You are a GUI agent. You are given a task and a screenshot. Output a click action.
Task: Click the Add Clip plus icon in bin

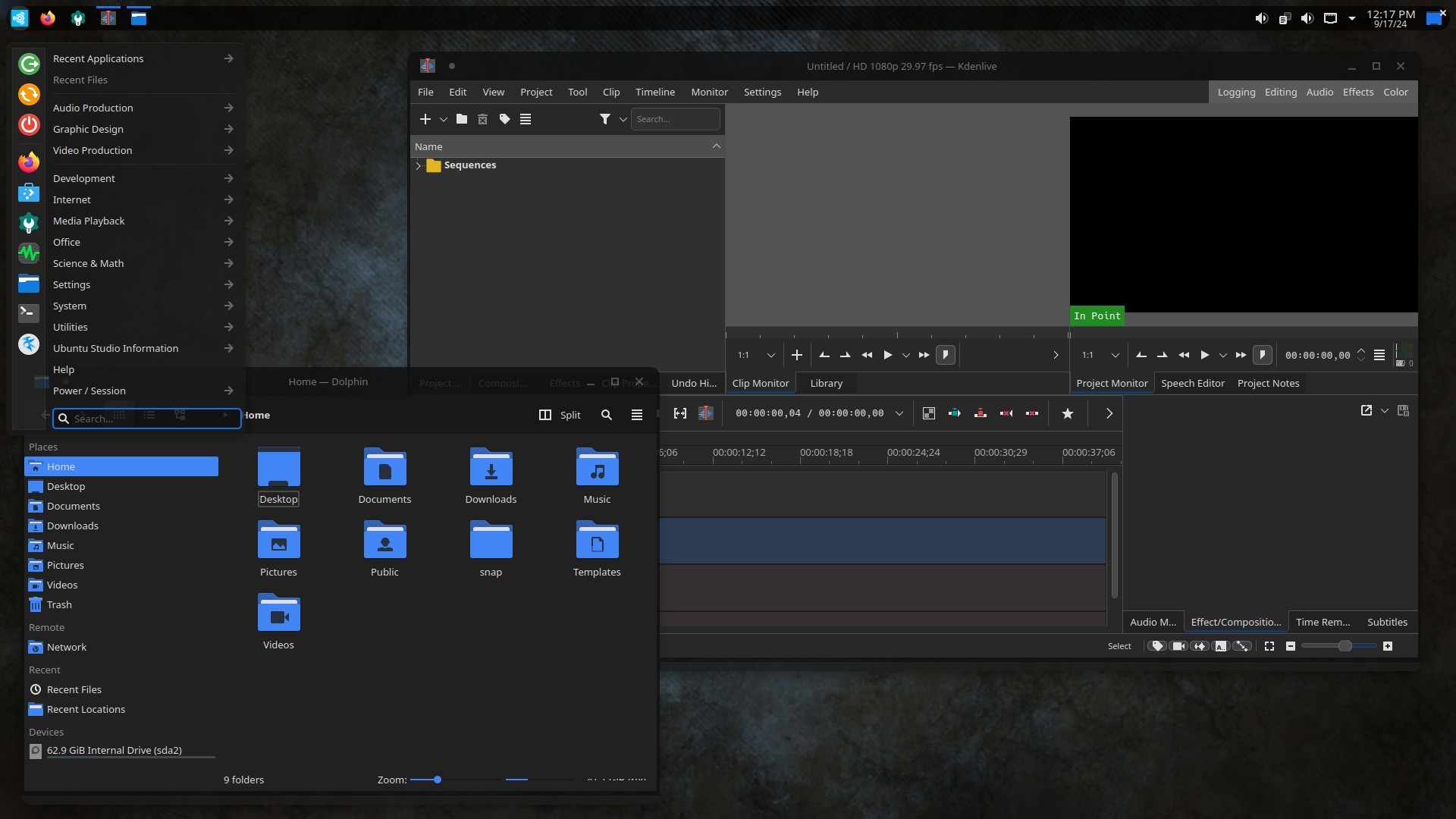click(x=425, y=119)
